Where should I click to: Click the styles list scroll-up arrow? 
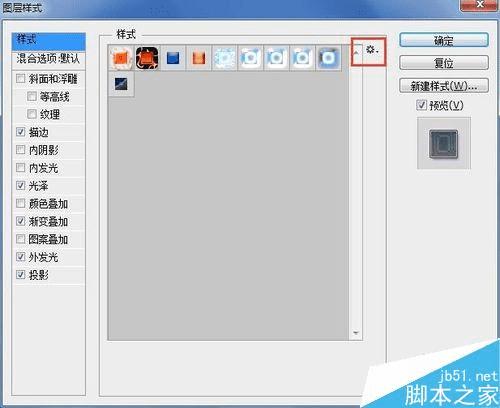(356, 53)
